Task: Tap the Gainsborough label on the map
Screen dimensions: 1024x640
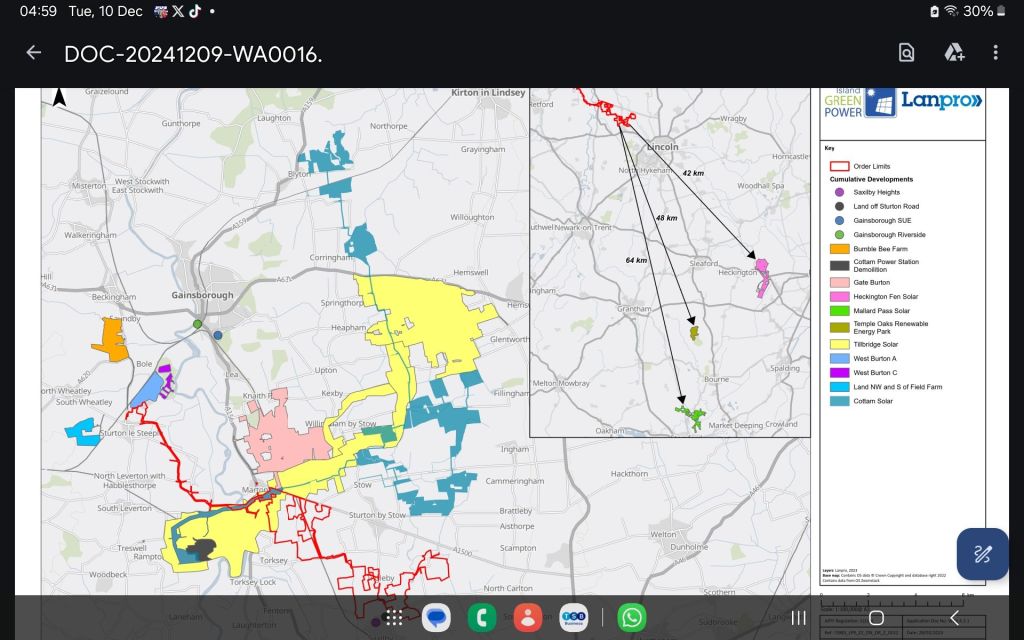Action: [204, 295]
